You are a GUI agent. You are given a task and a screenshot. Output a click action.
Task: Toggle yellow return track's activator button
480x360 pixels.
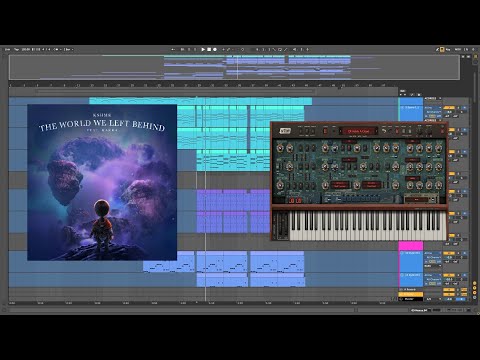click(x=449, y=294)
